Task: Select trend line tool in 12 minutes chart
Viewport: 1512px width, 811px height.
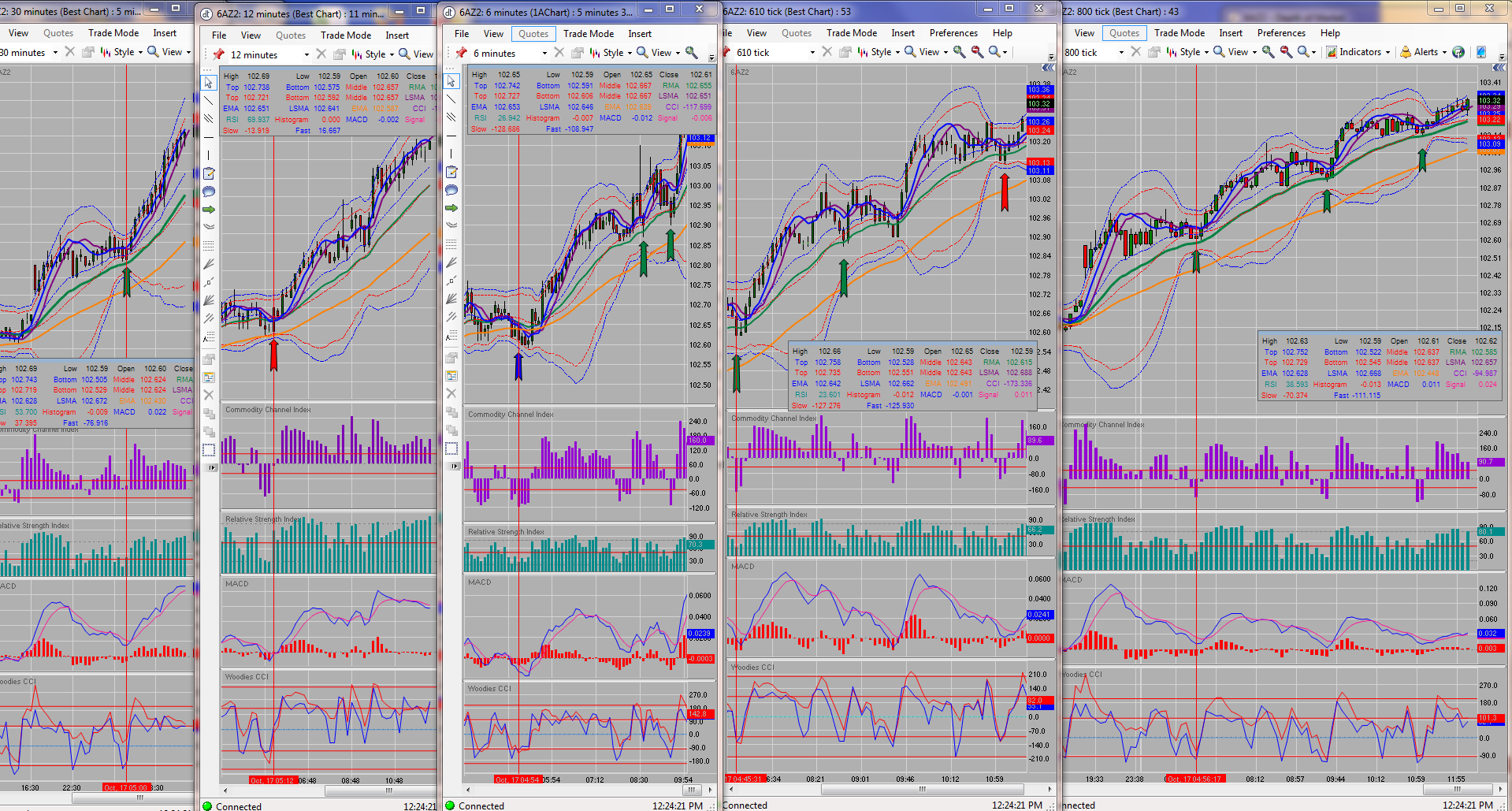Action: 209,101
